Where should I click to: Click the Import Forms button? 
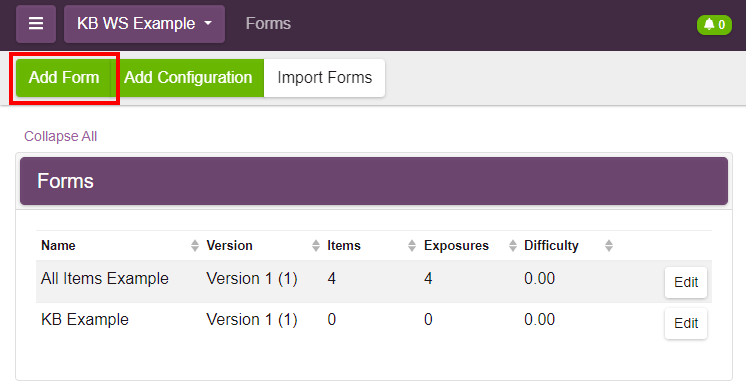tap(324, 78)
